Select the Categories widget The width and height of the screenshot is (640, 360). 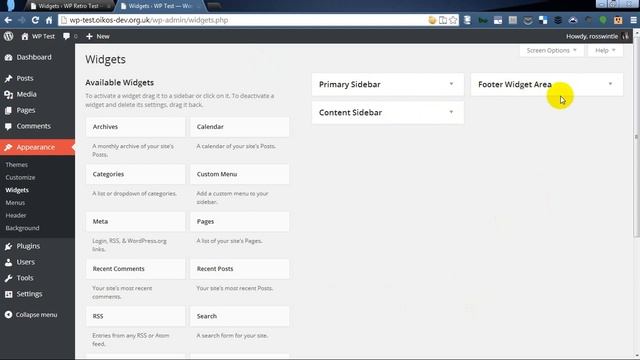[136, 174]
